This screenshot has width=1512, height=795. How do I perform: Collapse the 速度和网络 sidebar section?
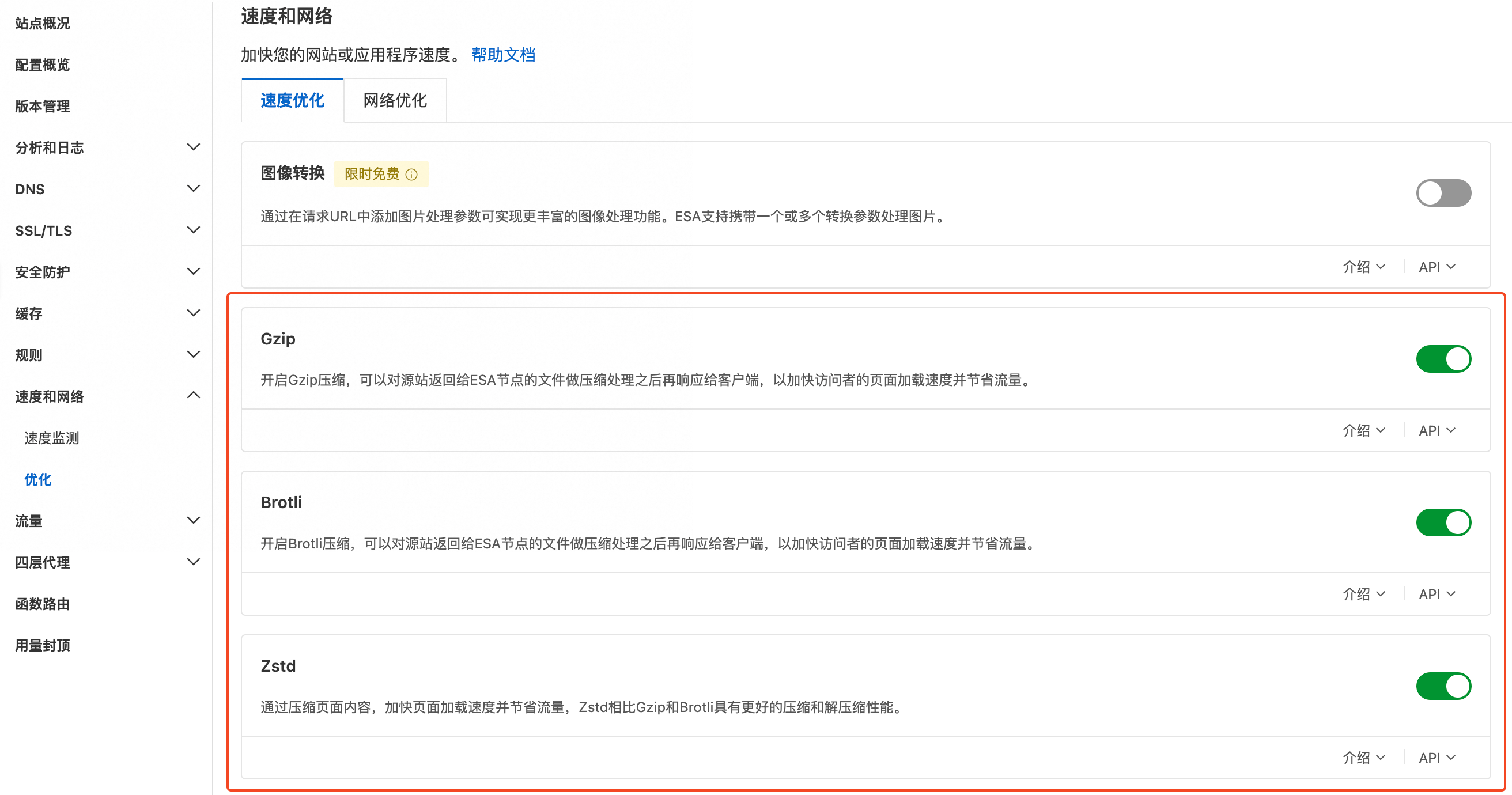coord(193,395)
